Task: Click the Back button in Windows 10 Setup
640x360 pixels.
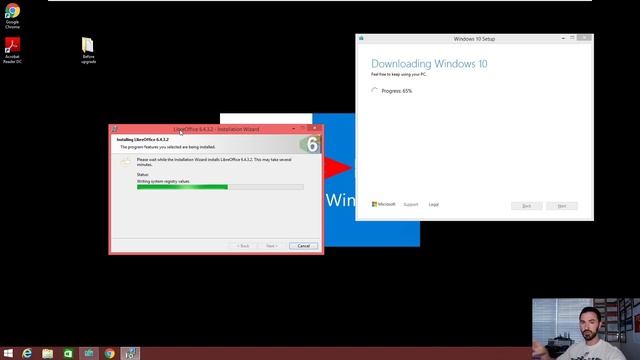Action: point(527,206)
